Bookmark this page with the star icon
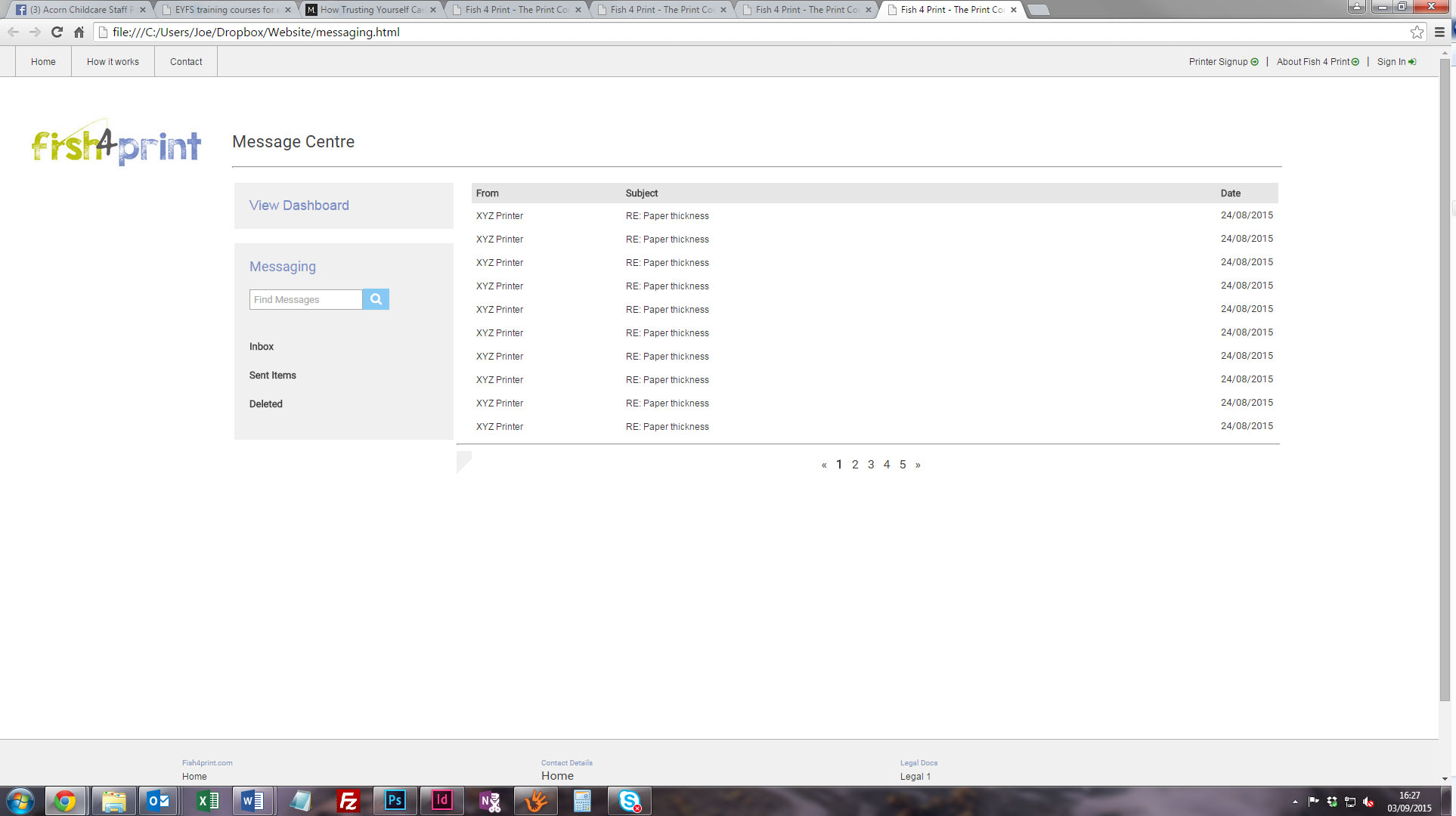This screenshot has width=1456, height=816. (1417, 32)
